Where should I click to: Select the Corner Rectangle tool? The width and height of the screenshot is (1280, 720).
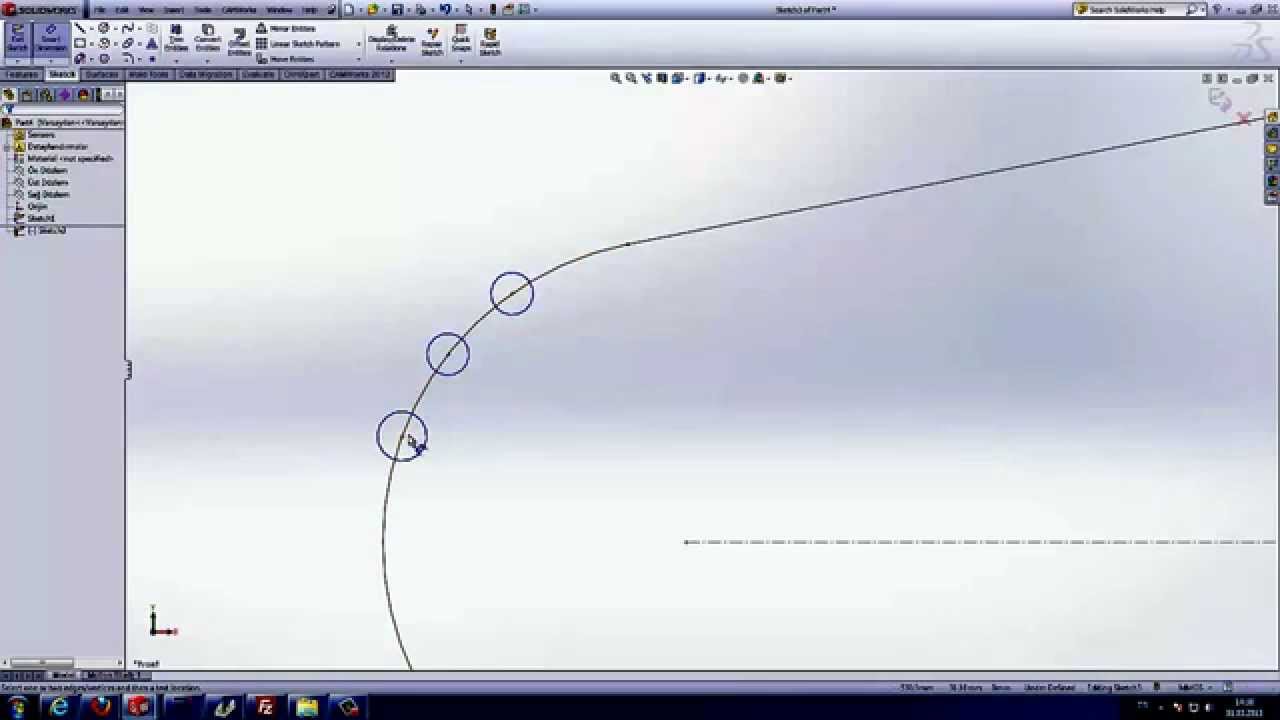pyautogui.click(x=80, y=44)
